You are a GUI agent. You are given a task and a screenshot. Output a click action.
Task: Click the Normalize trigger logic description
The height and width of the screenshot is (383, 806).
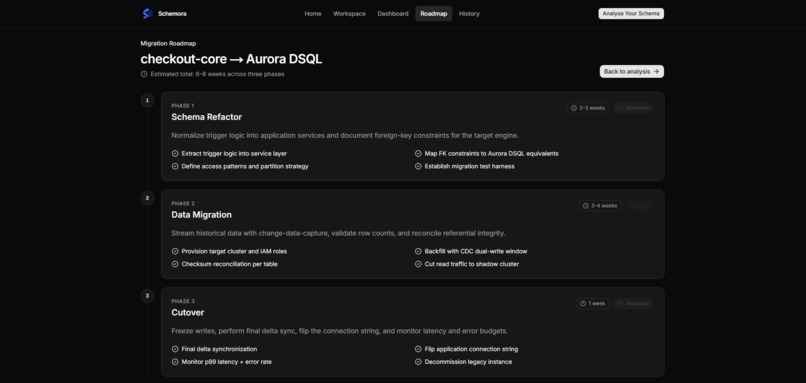[x=345, y=136]
